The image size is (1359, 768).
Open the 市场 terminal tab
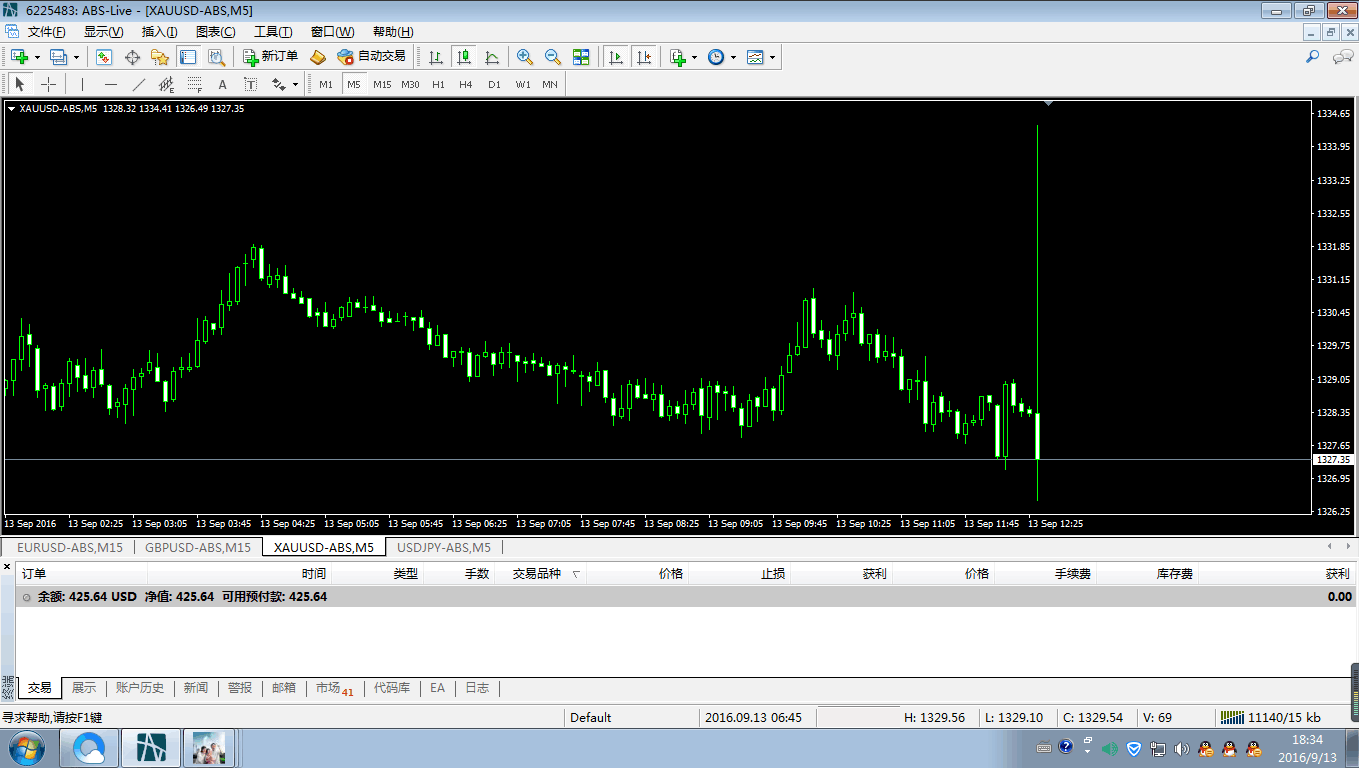point(334,688)
